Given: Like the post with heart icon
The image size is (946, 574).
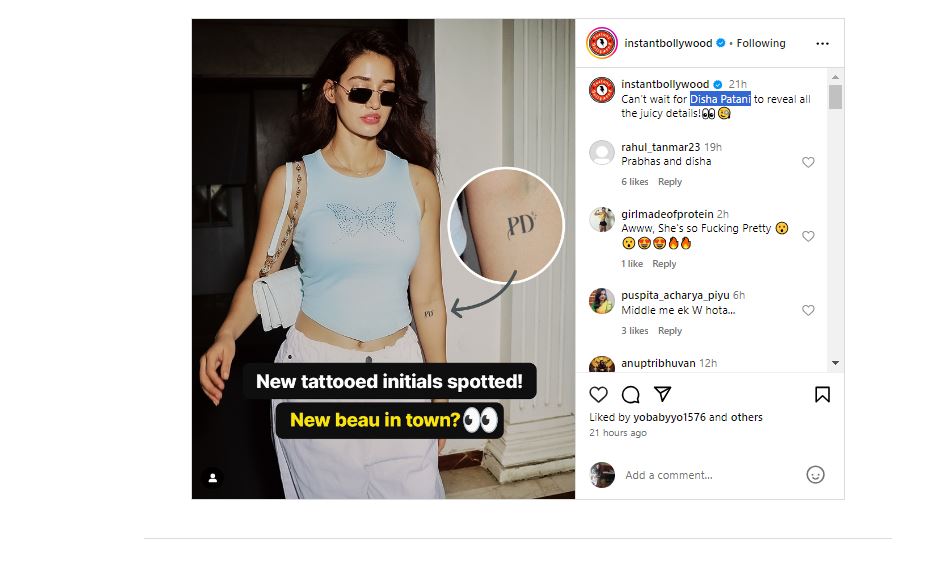Looking at the screenshot, I should pyautogui.click(x=598, y=395).
